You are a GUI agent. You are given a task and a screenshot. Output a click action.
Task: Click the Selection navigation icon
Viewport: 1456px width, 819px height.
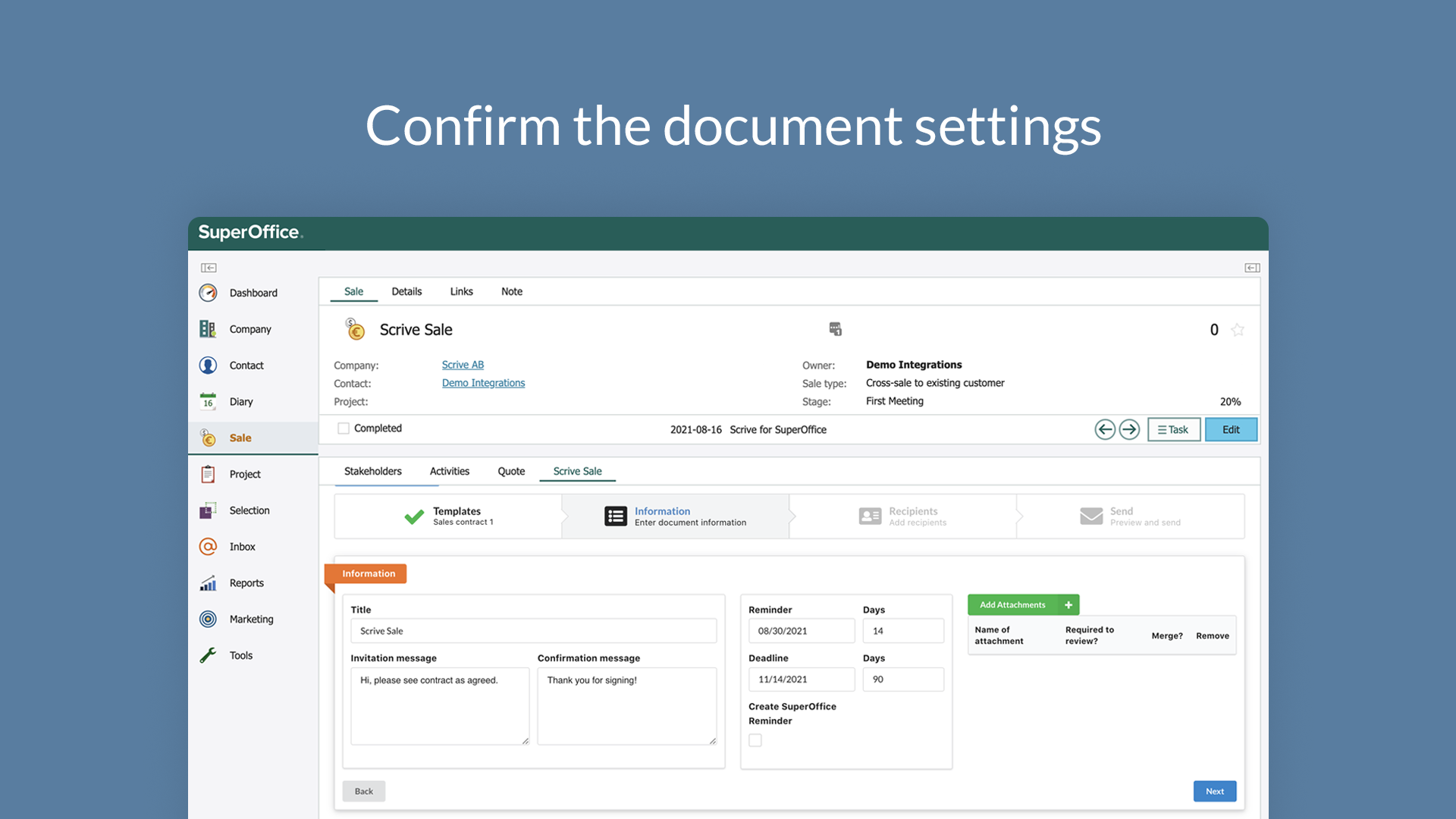tap(209, 510)
